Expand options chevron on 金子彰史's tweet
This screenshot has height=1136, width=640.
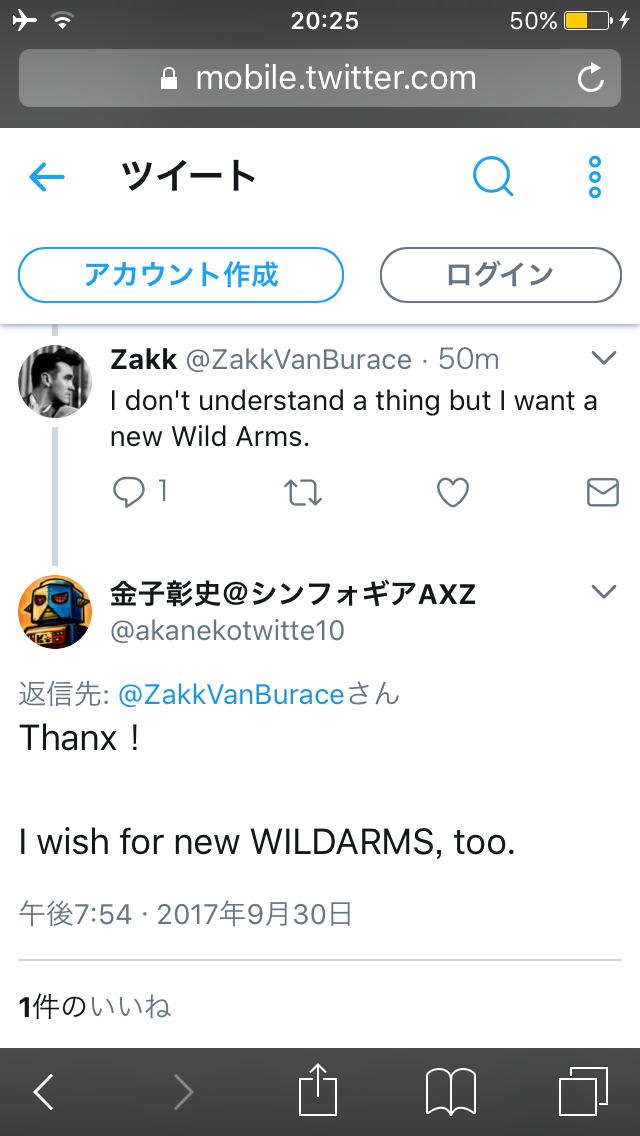click(x=604, y=592)
